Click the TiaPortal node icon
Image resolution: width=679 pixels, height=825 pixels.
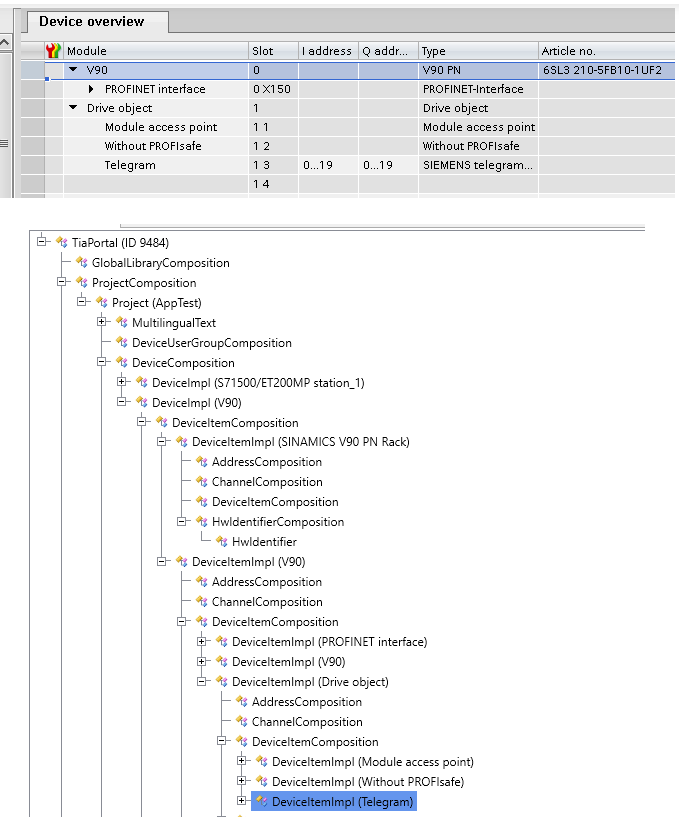[x=62, y=242]
